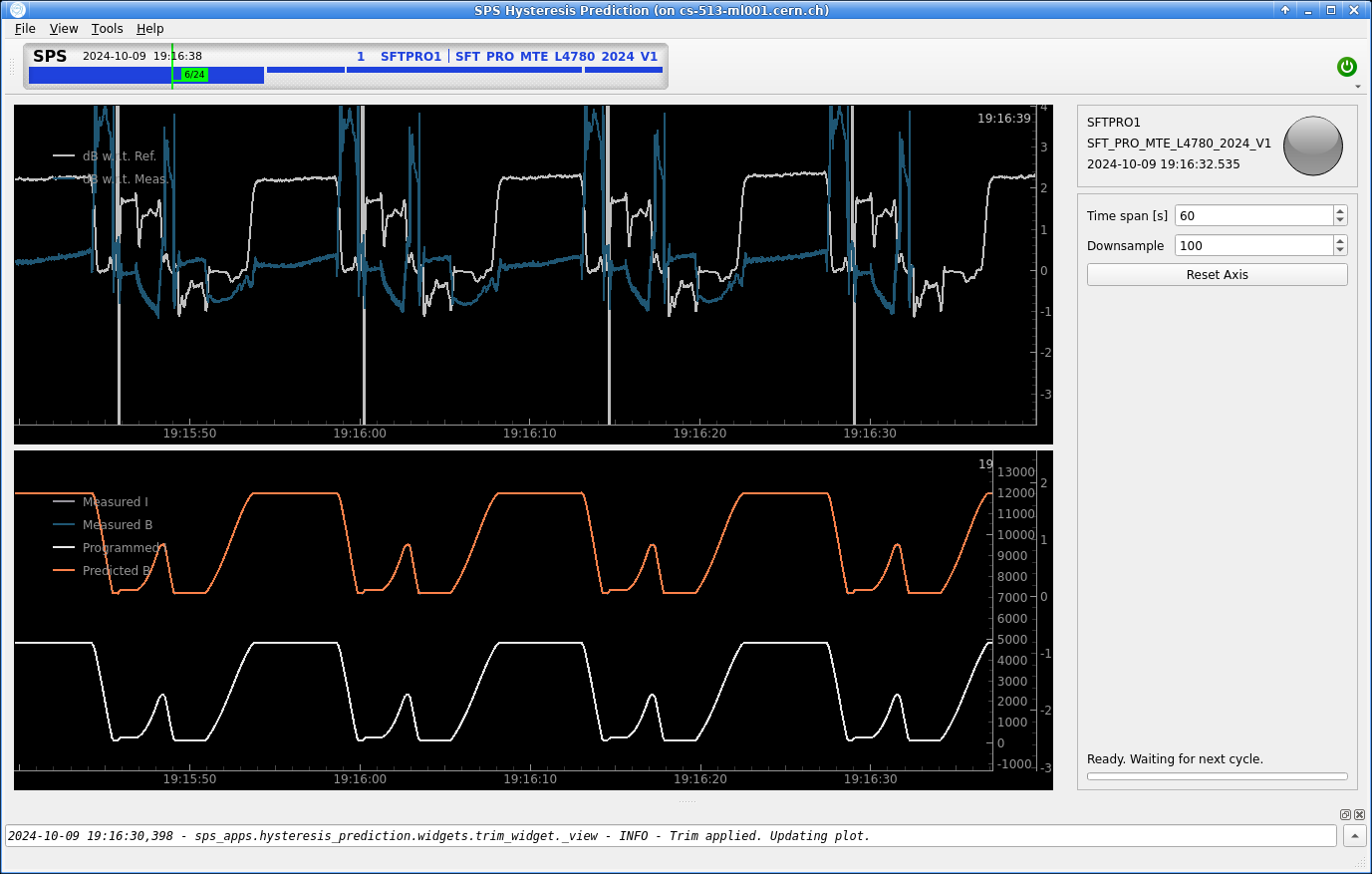Decrease Downsample value with down arrow
Screen dimensions: 1372x874
point(1340,250)
